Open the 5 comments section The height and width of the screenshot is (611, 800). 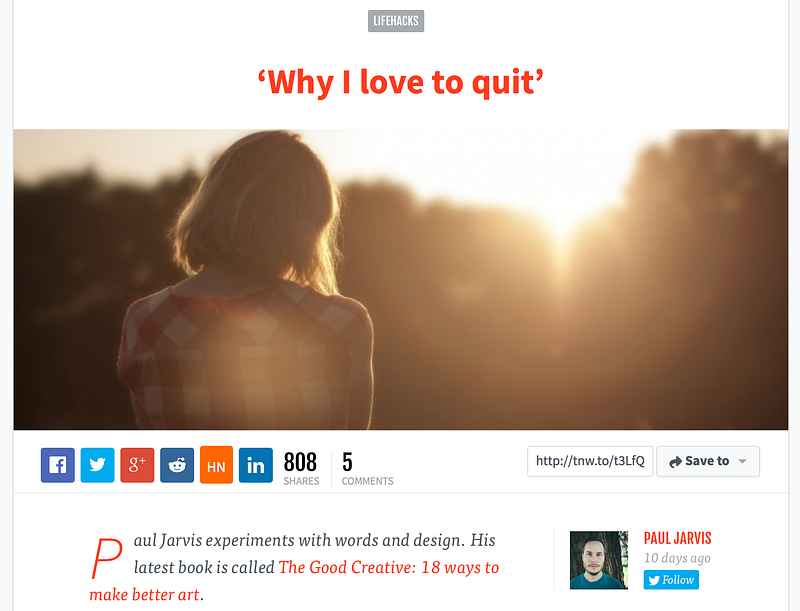(x=367, y=468)
